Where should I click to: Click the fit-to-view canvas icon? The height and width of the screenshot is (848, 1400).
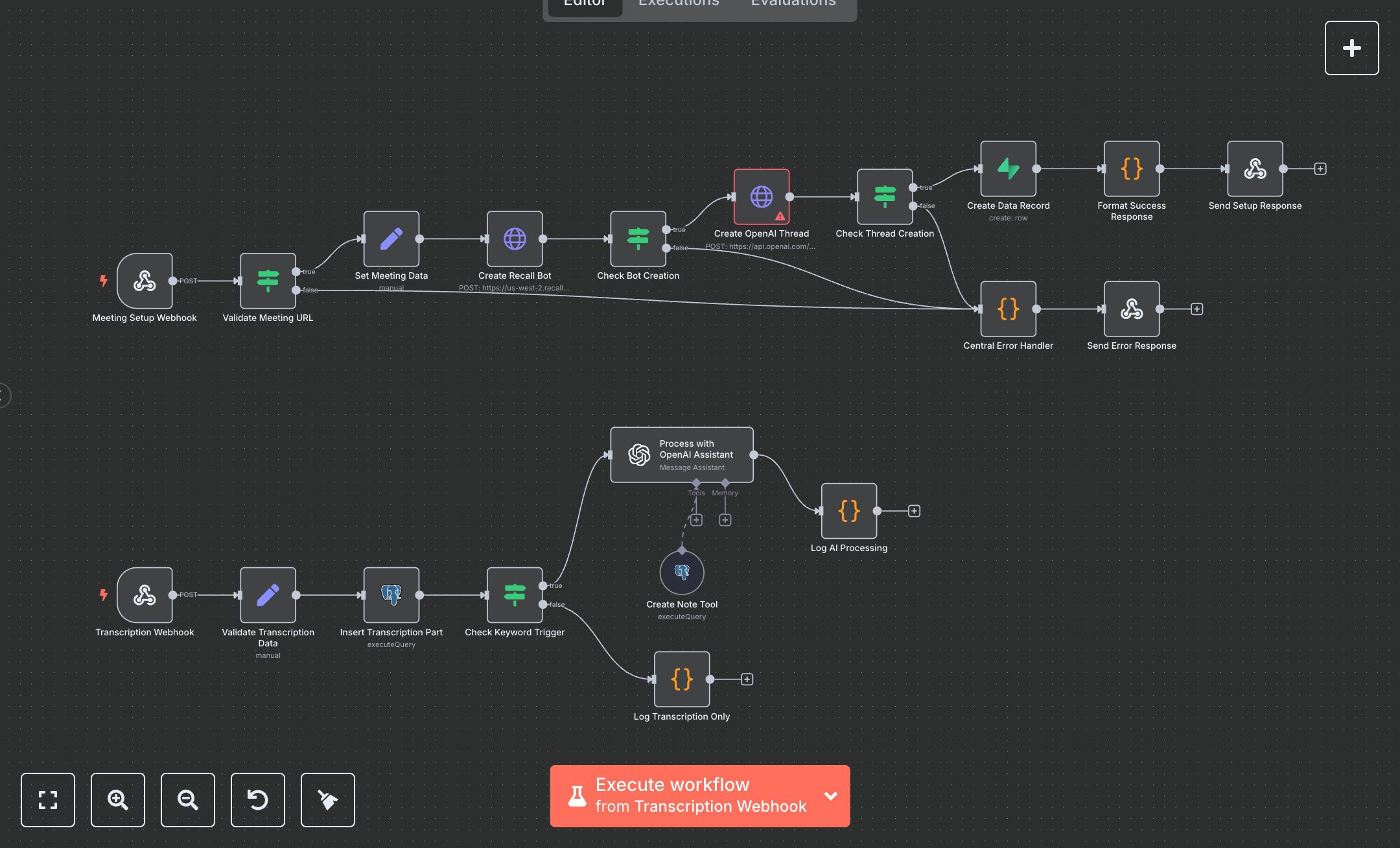coord(47,800)
